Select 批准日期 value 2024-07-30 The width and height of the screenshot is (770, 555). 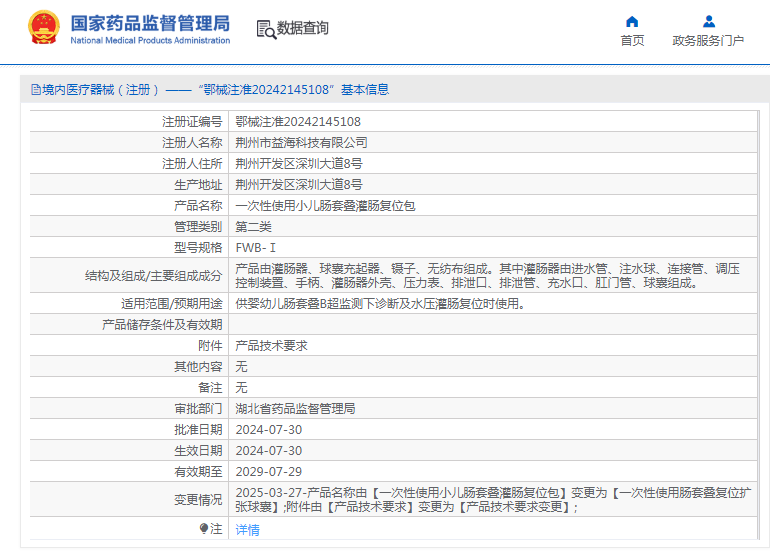tap(269, 430)
